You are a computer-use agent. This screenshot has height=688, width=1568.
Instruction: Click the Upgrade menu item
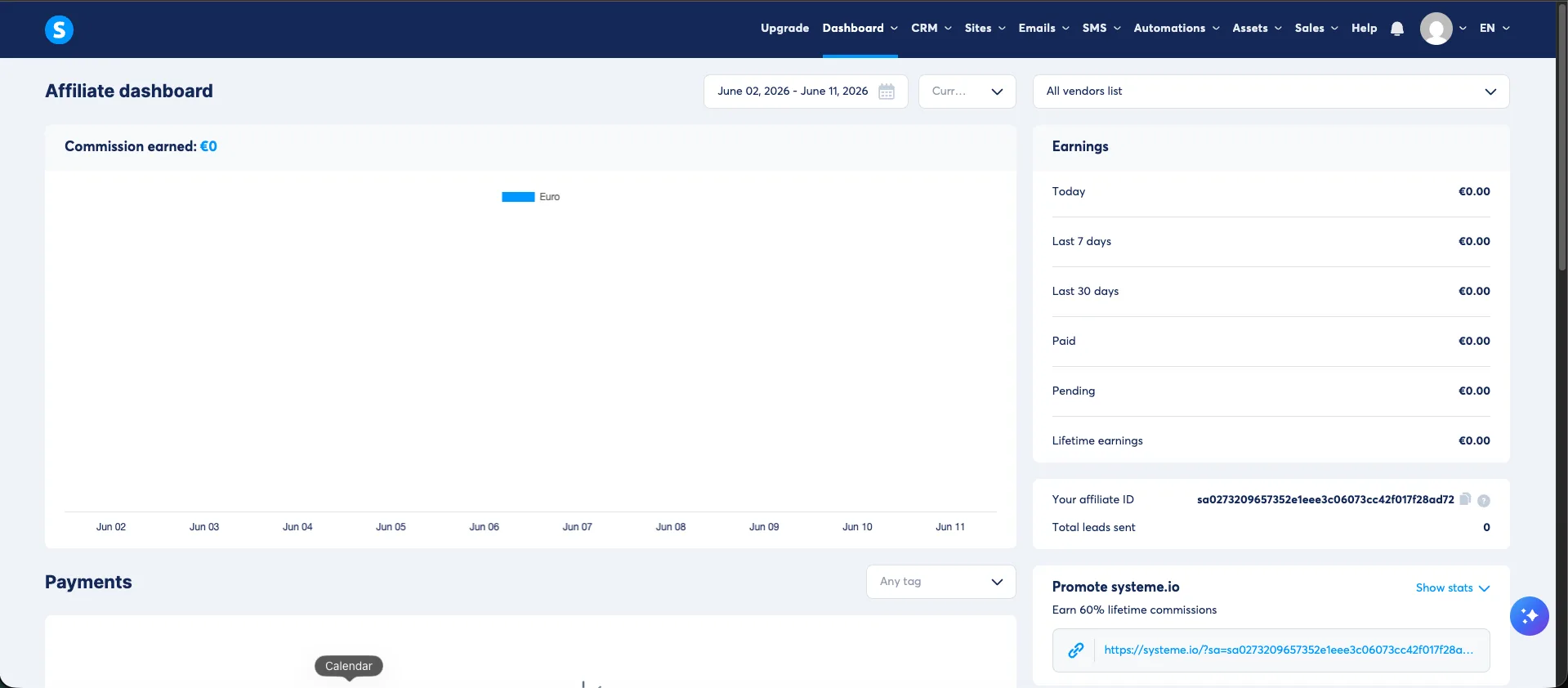(x=784, y=28)
